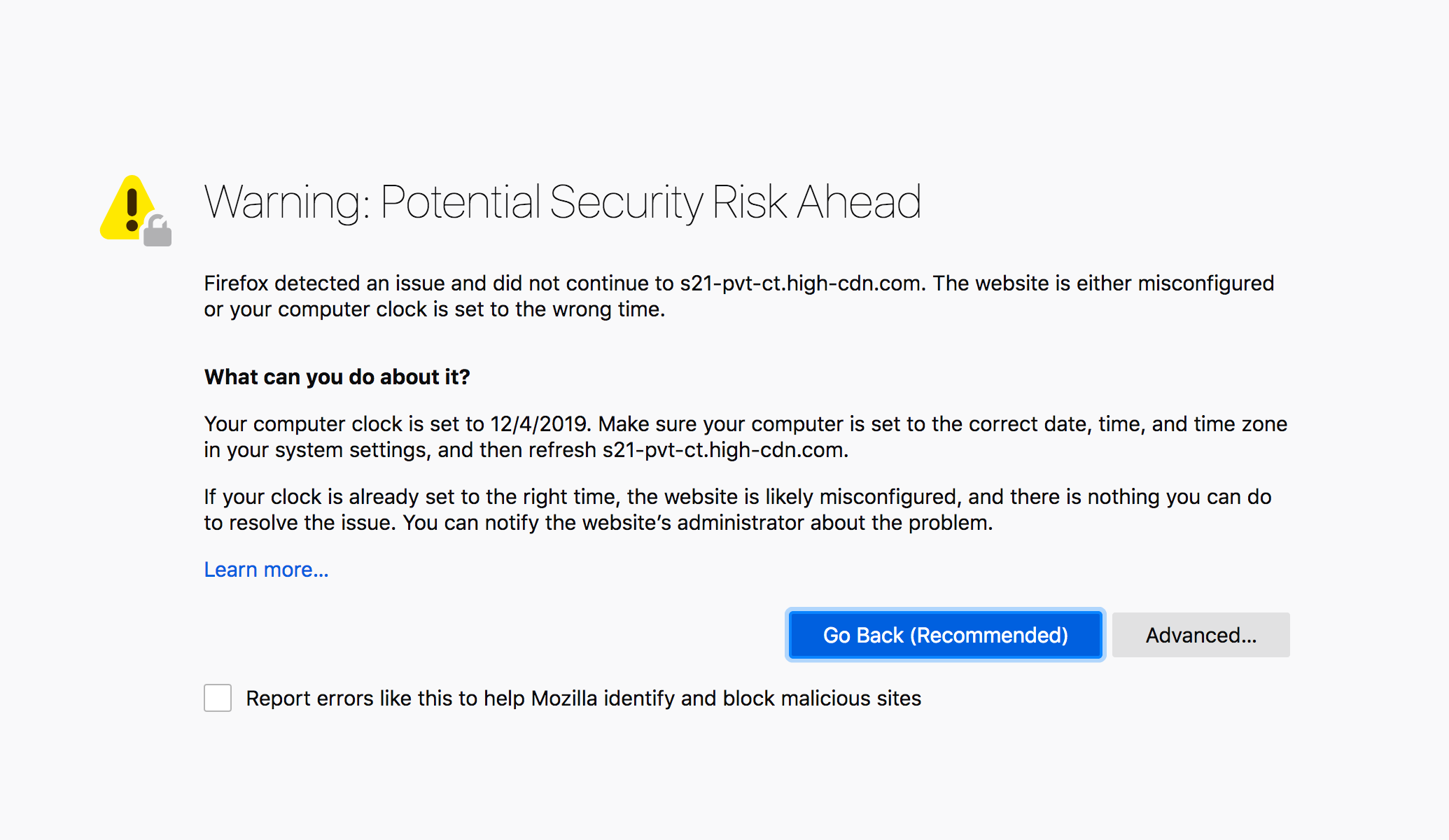Expand the Advanced... options
1449x840 pixels.
click(1200, 635)
